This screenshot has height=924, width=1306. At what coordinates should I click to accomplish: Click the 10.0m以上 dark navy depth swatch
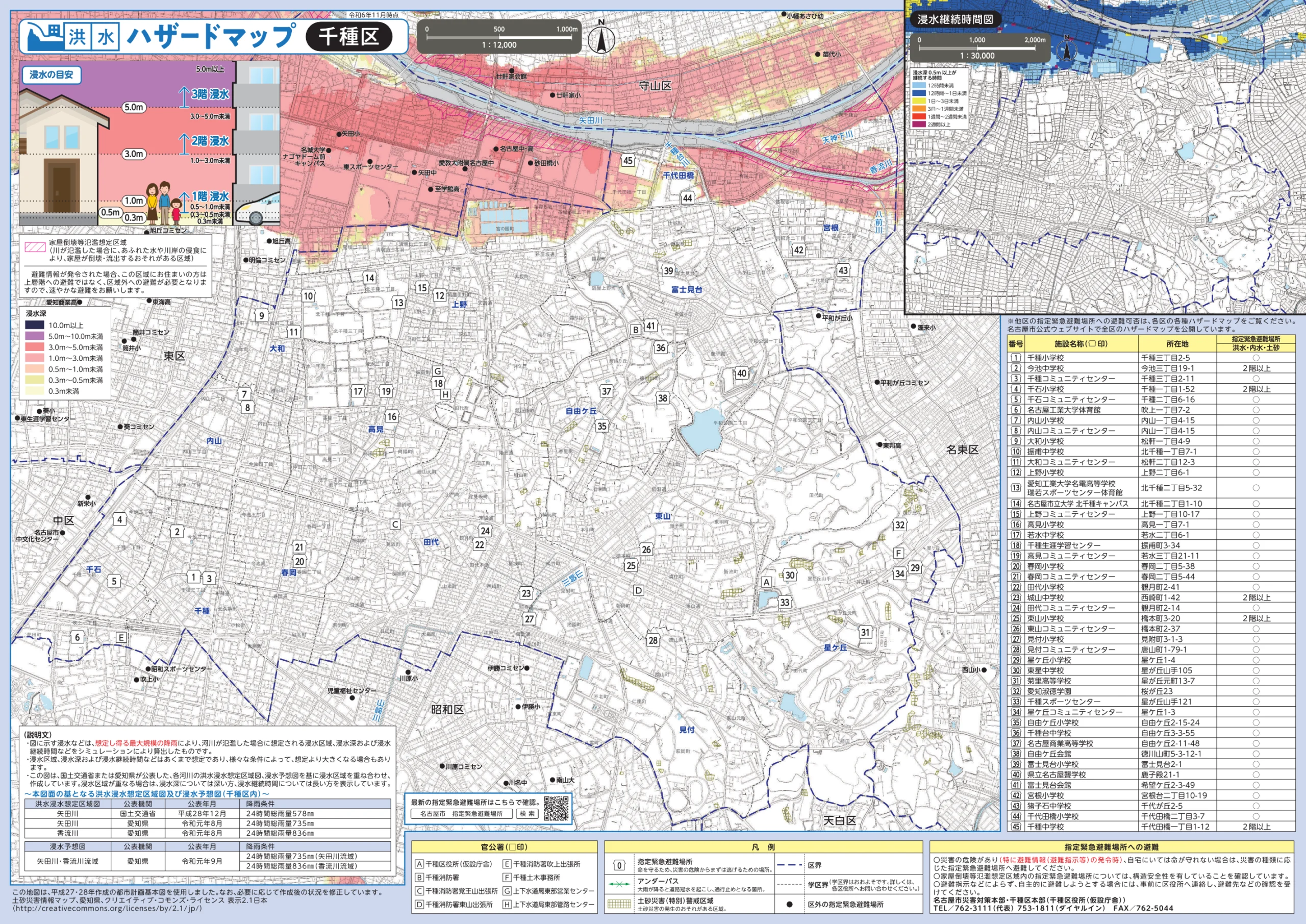click(34, 326)
